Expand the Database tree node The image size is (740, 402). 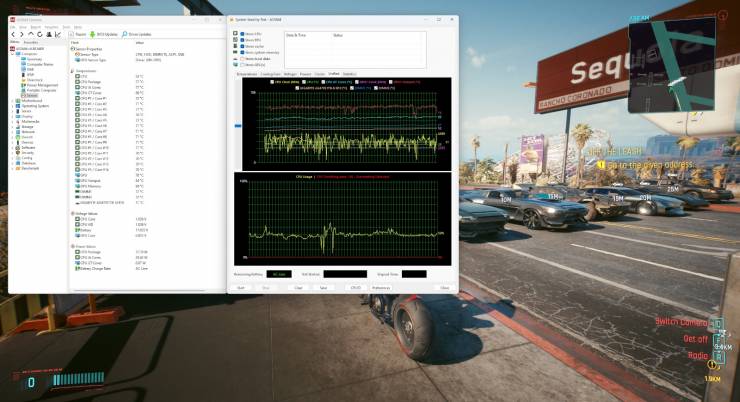tap(13, 163)
